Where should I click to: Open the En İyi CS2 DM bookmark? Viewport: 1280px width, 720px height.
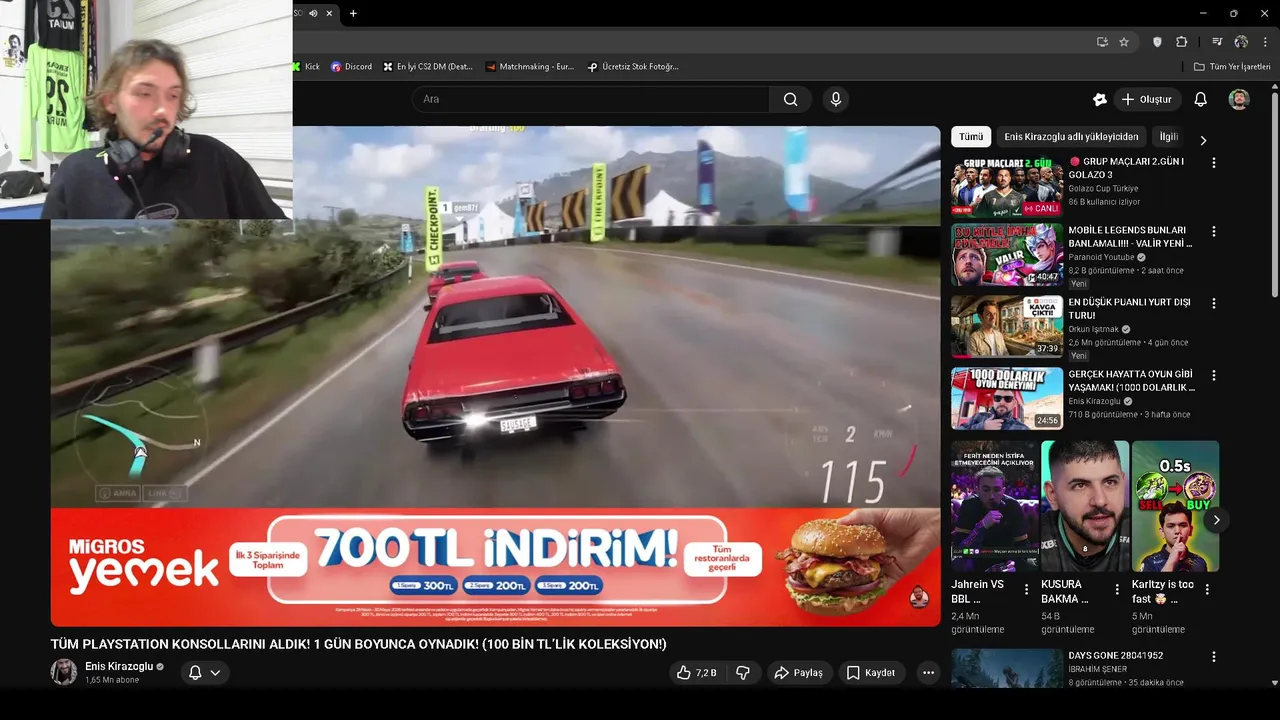tap(428, 67)
